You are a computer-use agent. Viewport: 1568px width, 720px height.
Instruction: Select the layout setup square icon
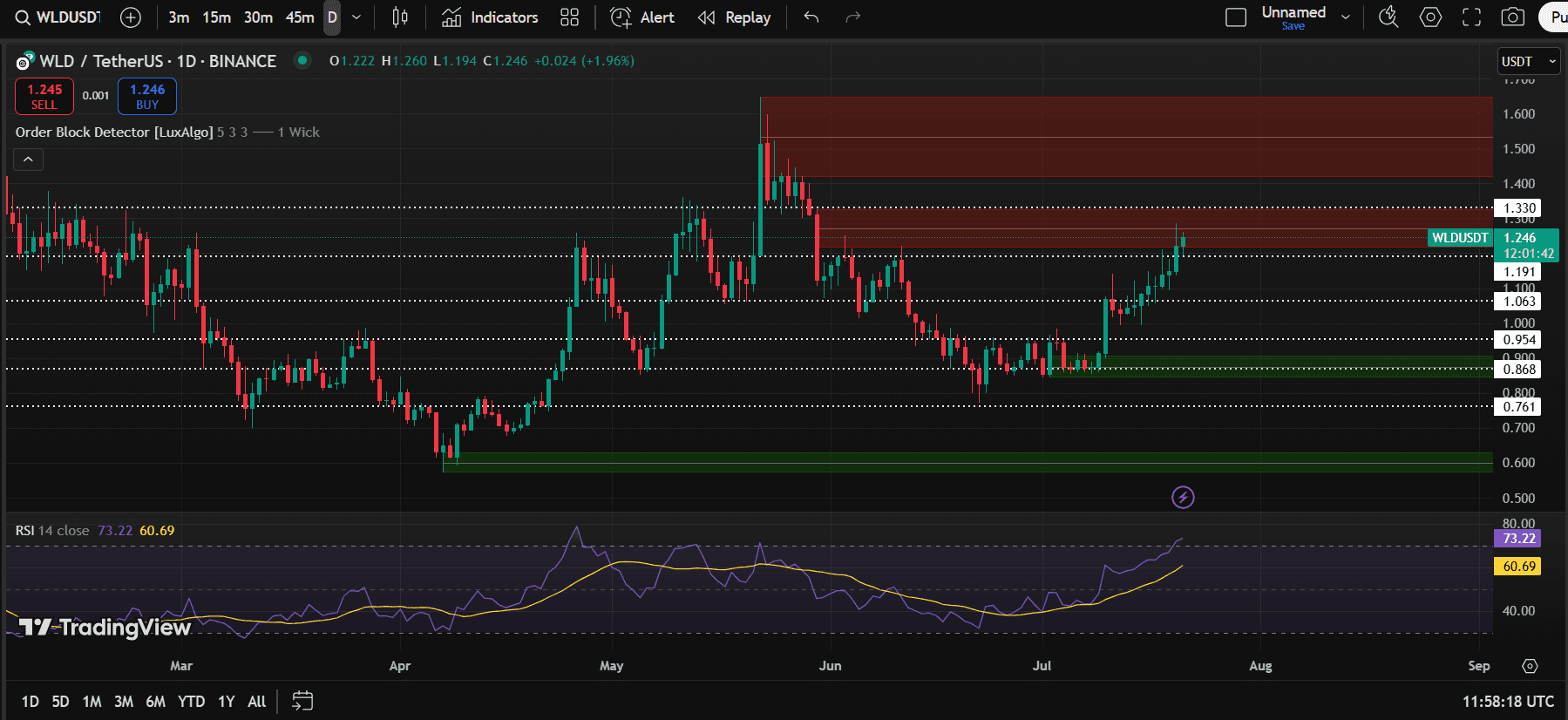[x=1236, y=17]
